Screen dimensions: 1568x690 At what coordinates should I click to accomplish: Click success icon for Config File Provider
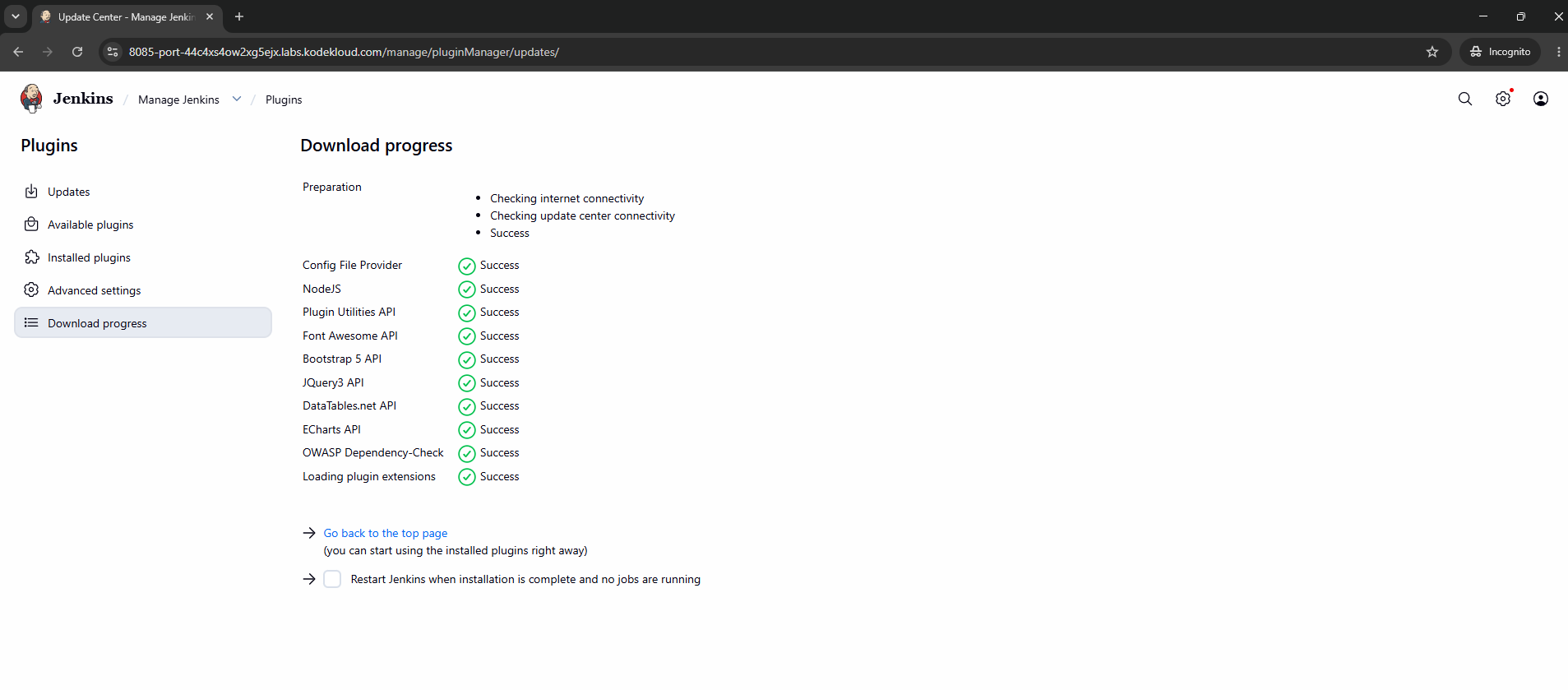(x=467, y=266)
